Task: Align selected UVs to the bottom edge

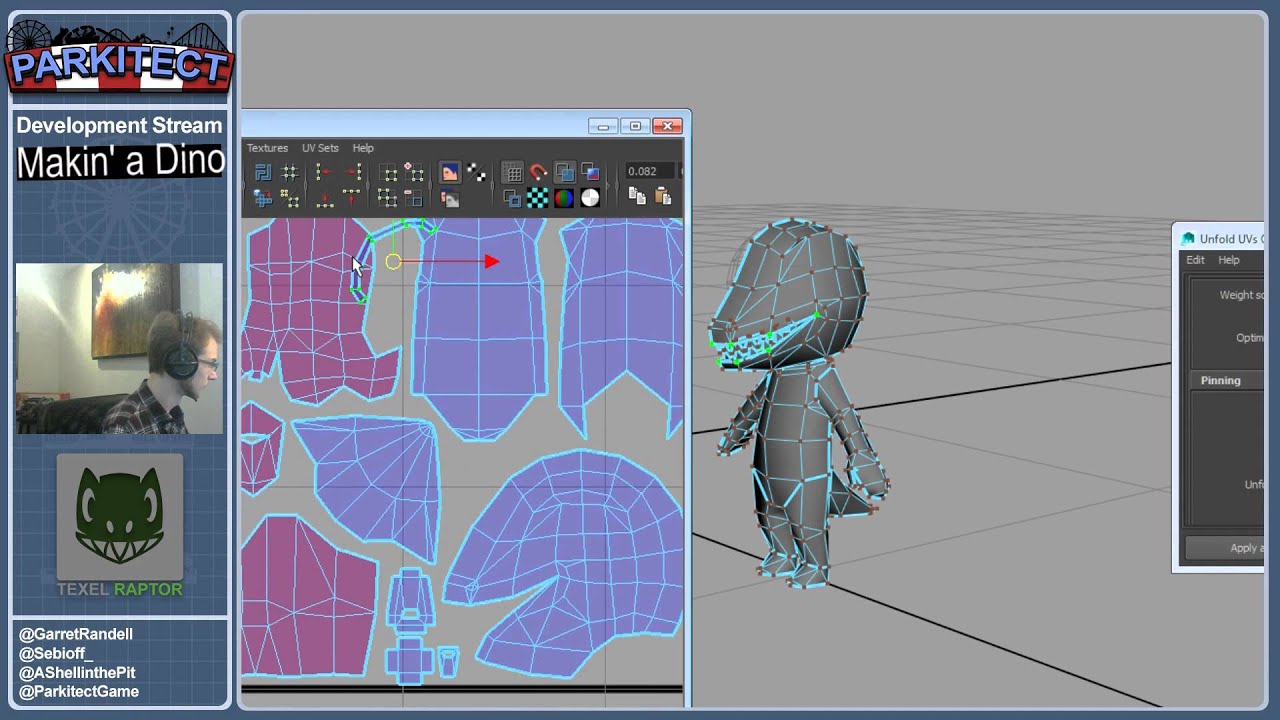Action: [x=324, y=198]
